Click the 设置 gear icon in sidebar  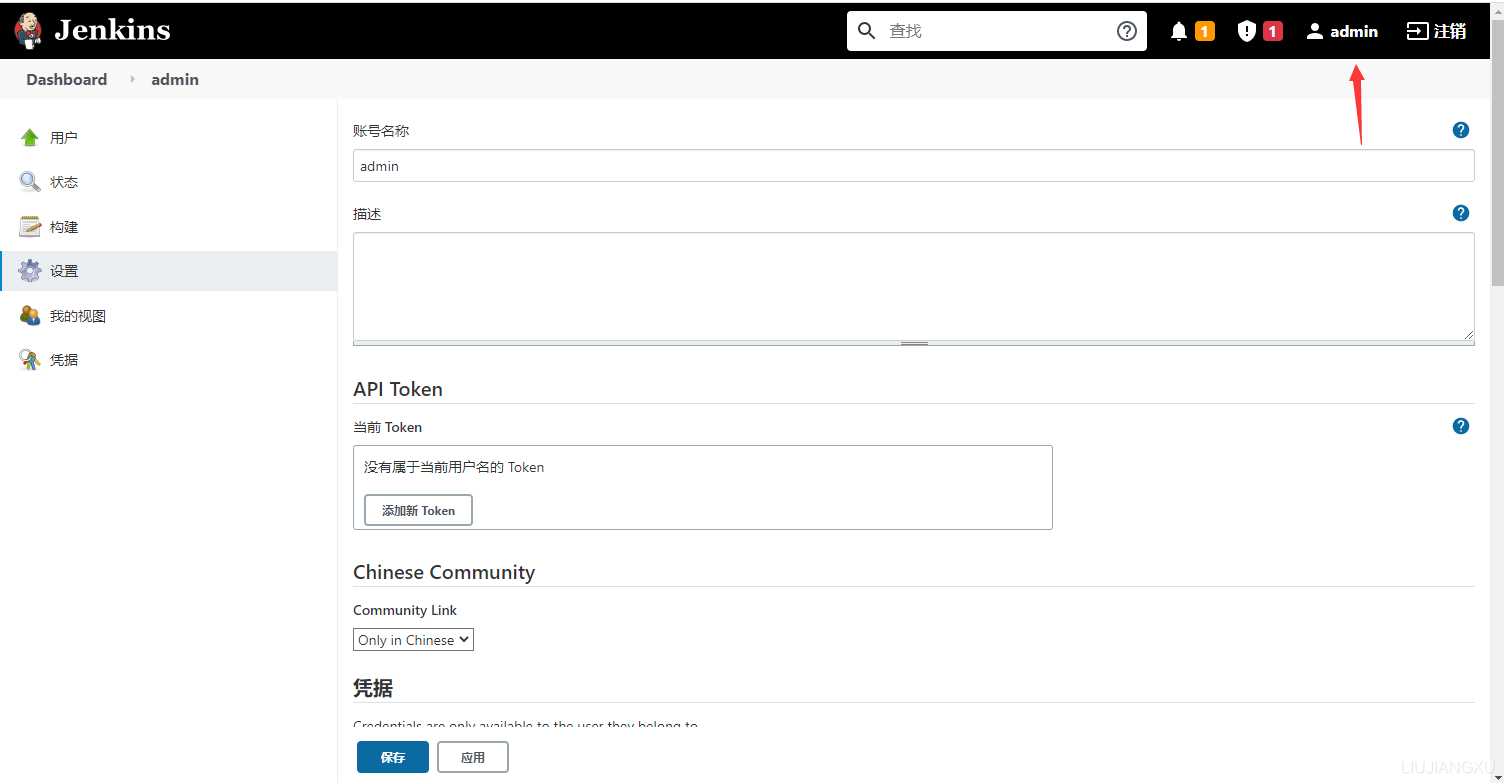point(30,270)
